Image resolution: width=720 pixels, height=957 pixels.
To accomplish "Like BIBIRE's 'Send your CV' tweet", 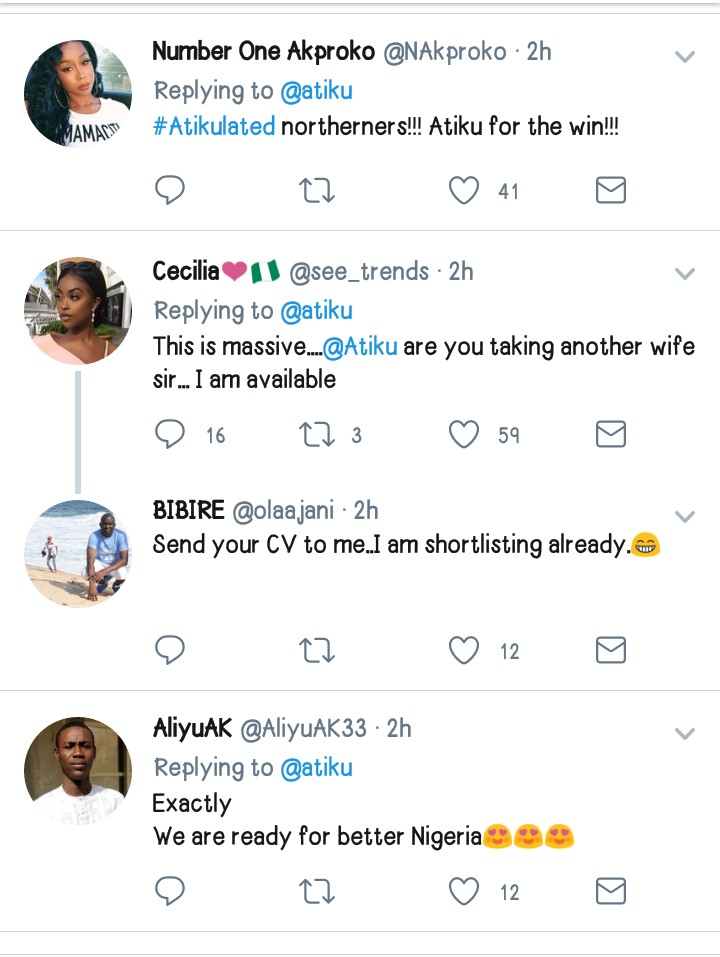I will tap(464, 651).
